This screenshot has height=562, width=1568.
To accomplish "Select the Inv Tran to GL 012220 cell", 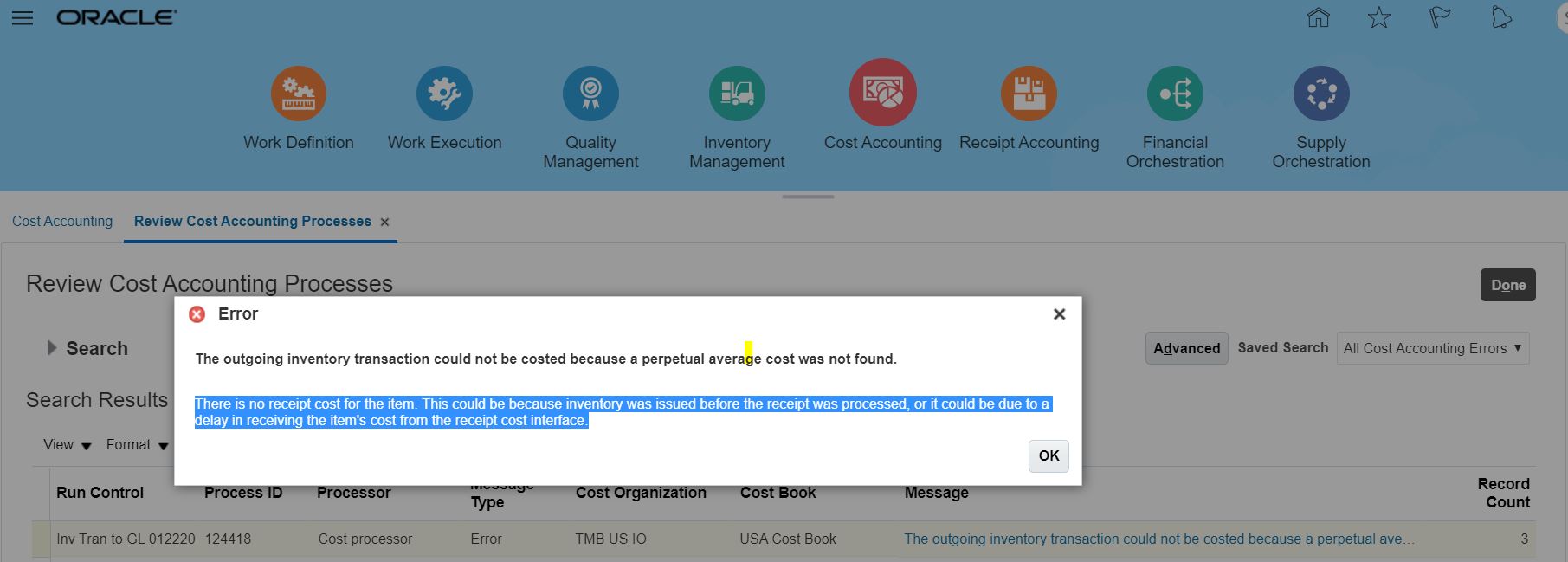I will (126, 539).
